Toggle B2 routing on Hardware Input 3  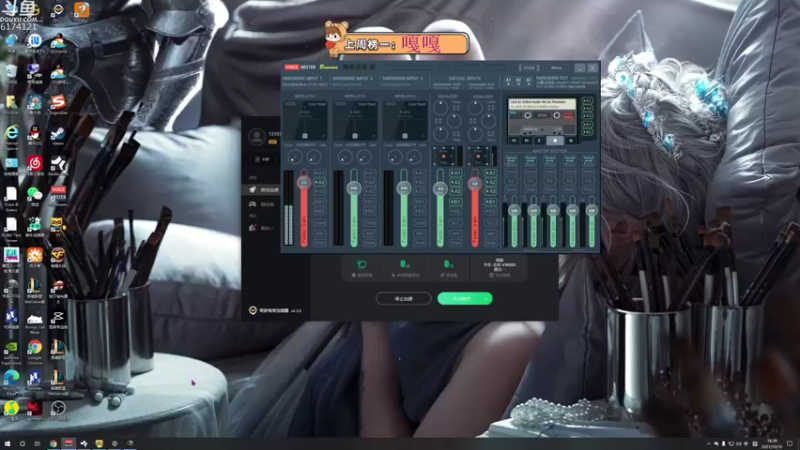pyautogui.click(x=420, y=211)
